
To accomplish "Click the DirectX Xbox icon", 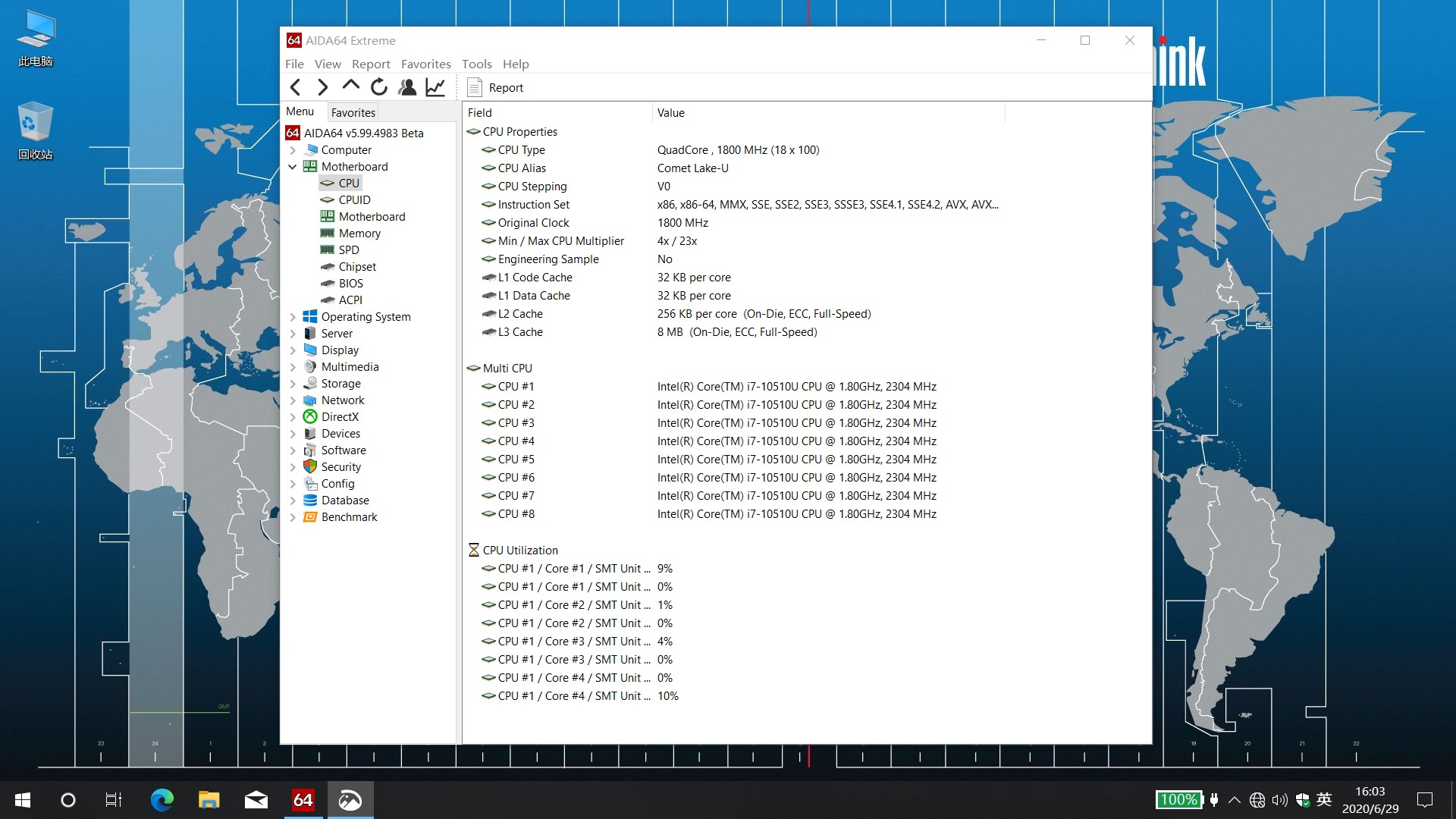I will (x=310, y=417).
